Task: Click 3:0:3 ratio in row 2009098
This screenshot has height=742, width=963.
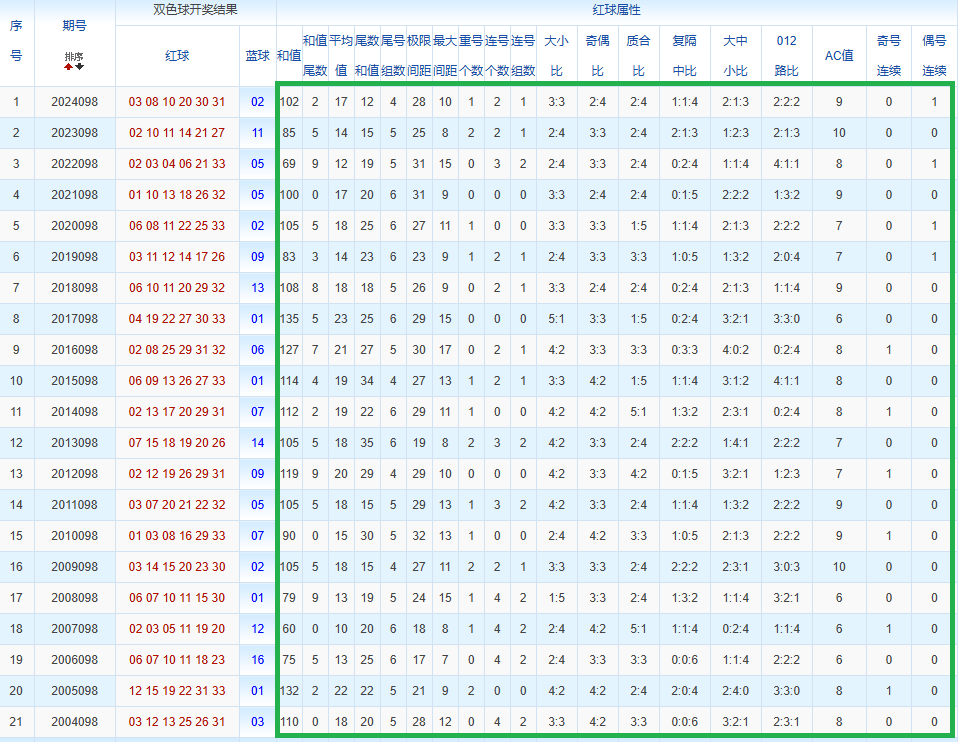Action: coord(786,567)
